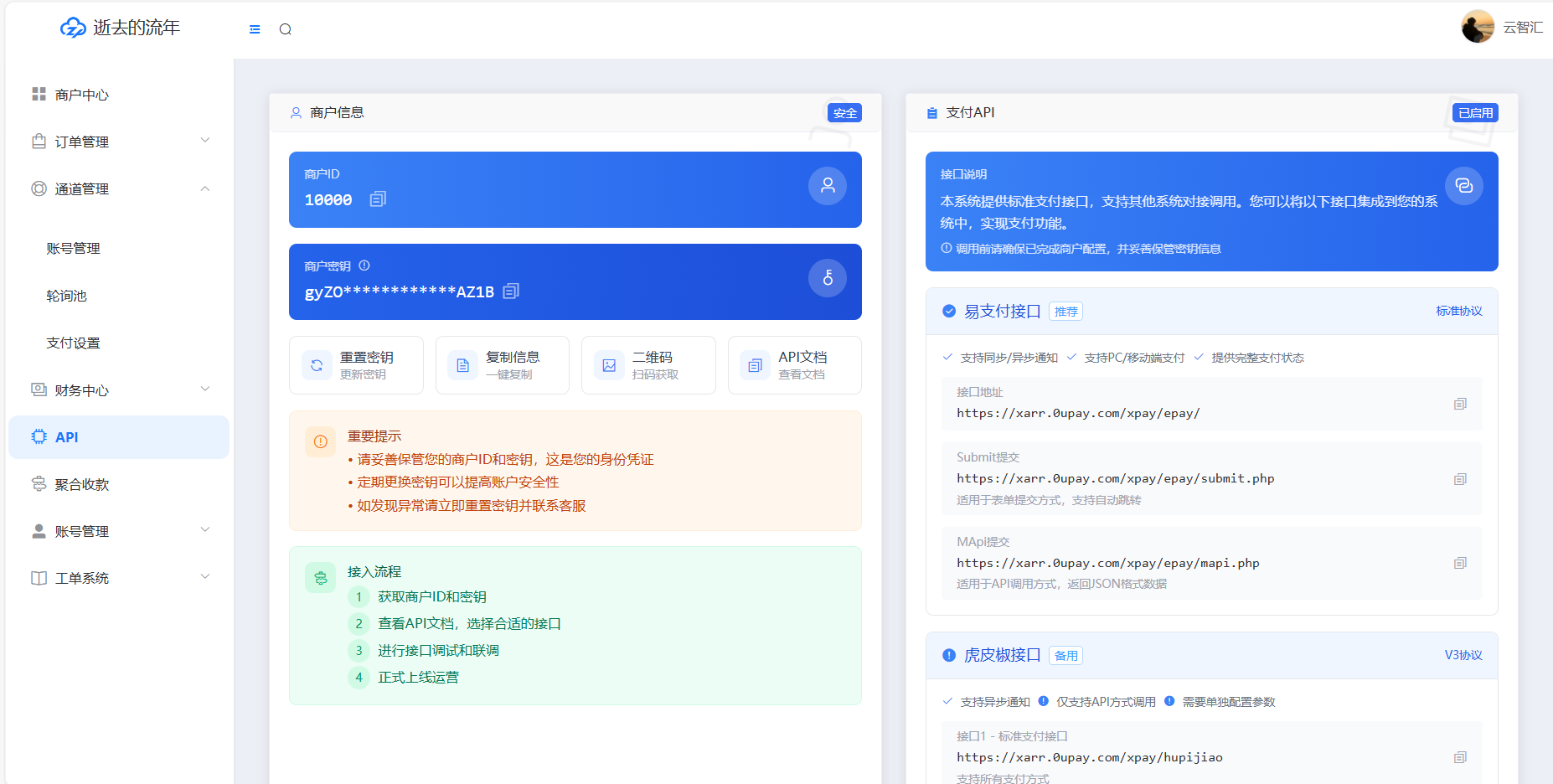Copy the 接口地址 epay URL

coord(1460,404)
